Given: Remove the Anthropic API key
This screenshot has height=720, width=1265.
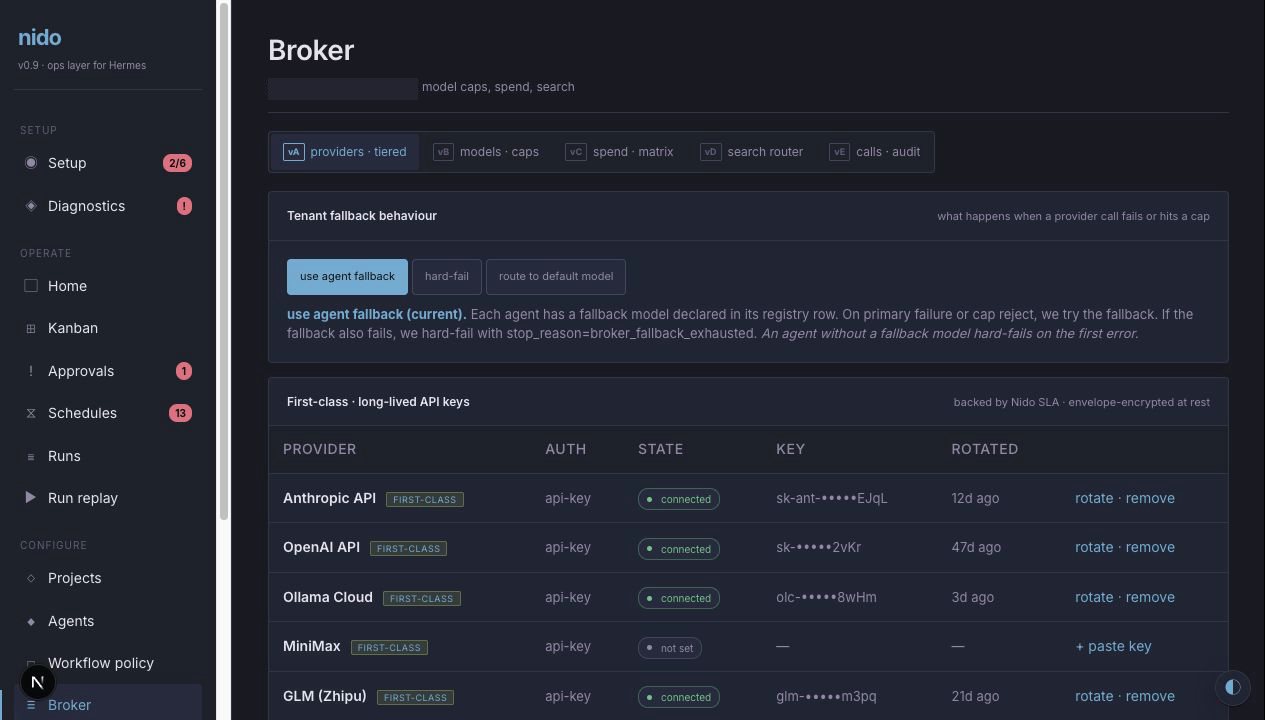Looking at the screenshot, I should pos(1150,498).
